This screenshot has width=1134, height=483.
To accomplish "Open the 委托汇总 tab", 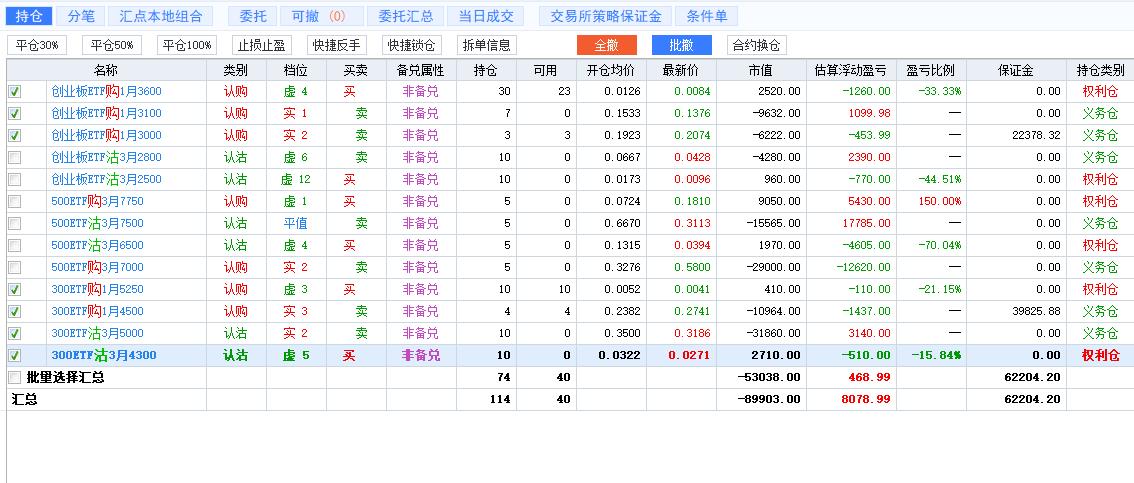I will 405,16.
